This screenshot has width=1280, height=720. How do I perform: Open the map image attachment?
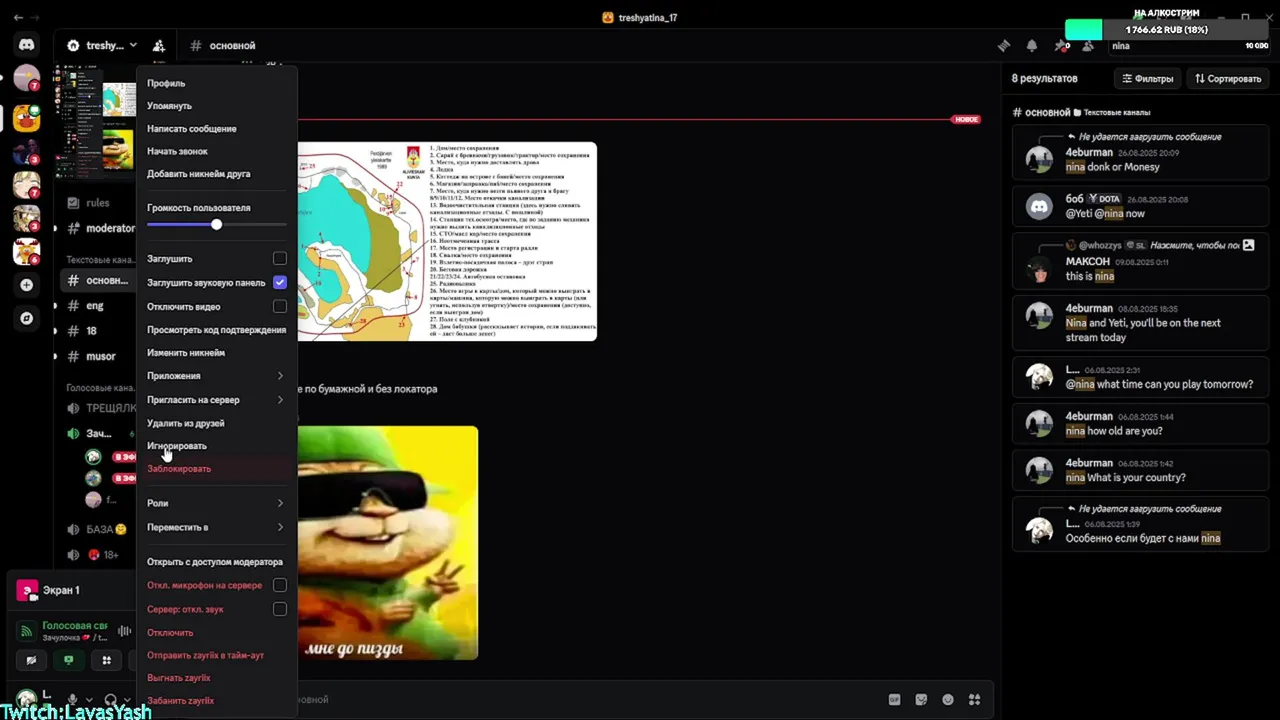tap(447, 242)
